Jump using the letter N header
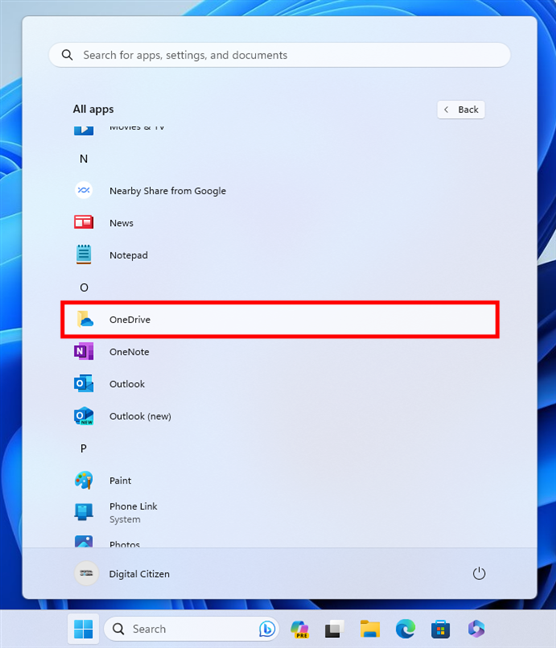The image size is (556, 648). [84, 159]
